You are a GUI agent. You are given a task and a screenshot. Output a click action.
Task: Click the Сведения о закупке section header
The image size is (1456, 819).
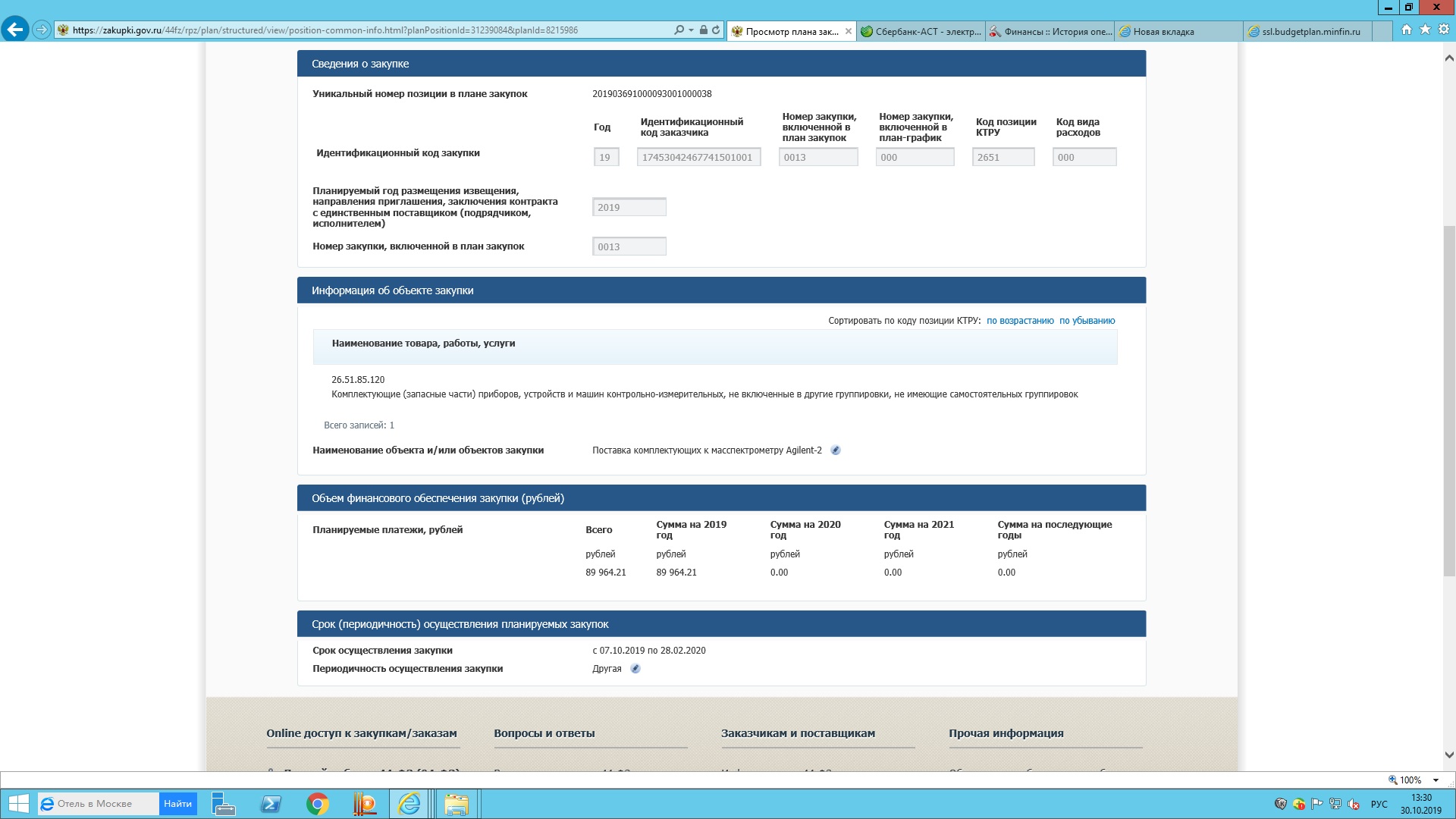click(721, 64)
